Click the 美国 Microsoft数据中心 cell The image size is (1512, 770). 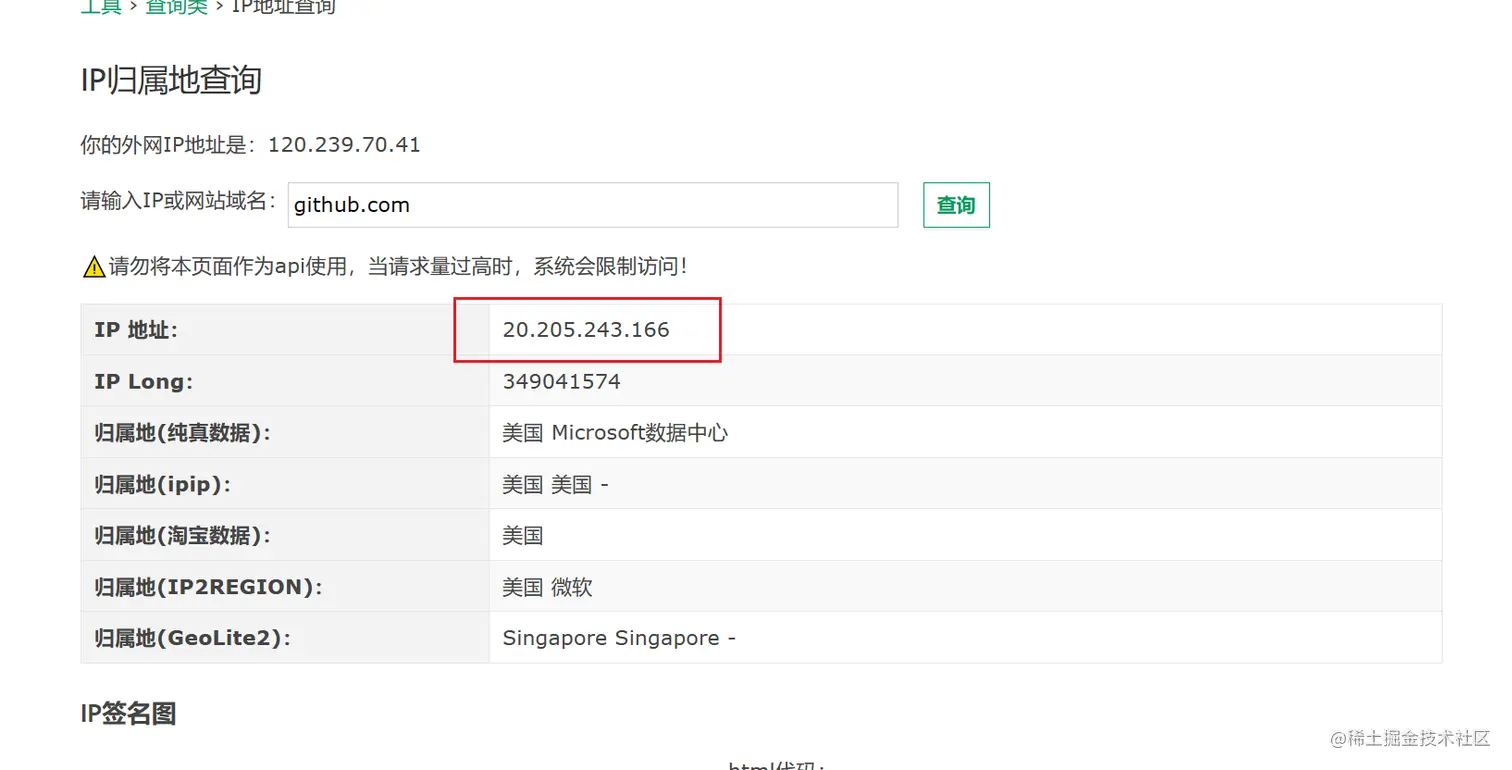point(615,433)
